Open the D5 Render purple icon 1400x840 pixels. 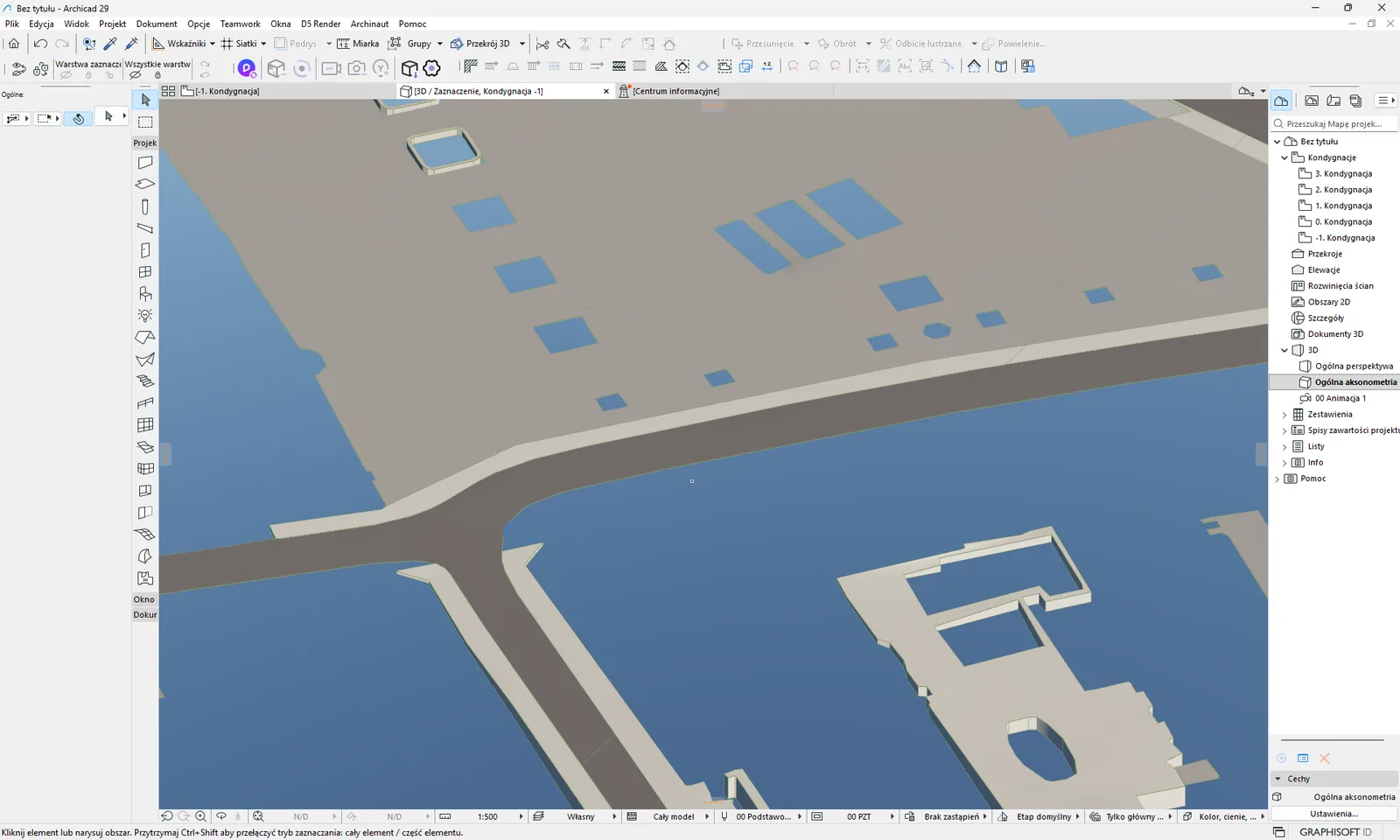pyautogui.click(x=247, y=67)
